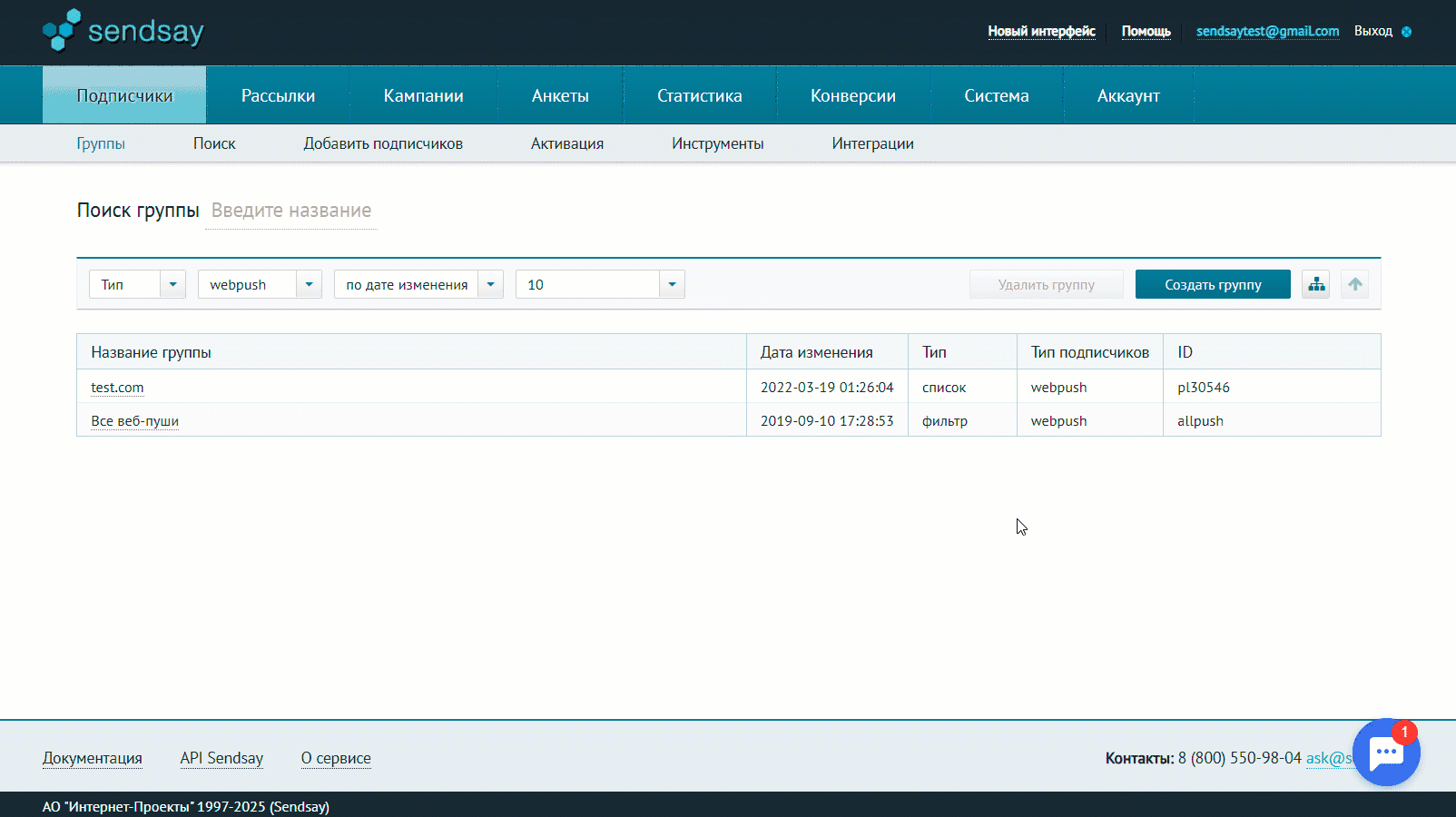The image size is (1456, 817).
Task: Switch to the Статистика tab
Action: click(699, 95)
